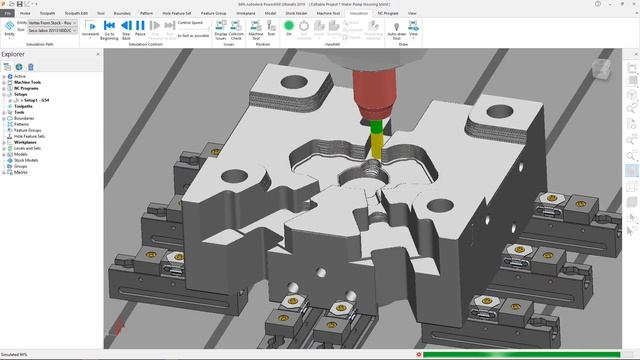This screenshot has width=640, height=360.
Task: Open the Tool dropdown in Simulation Path
Action: (x=52, y=30)
